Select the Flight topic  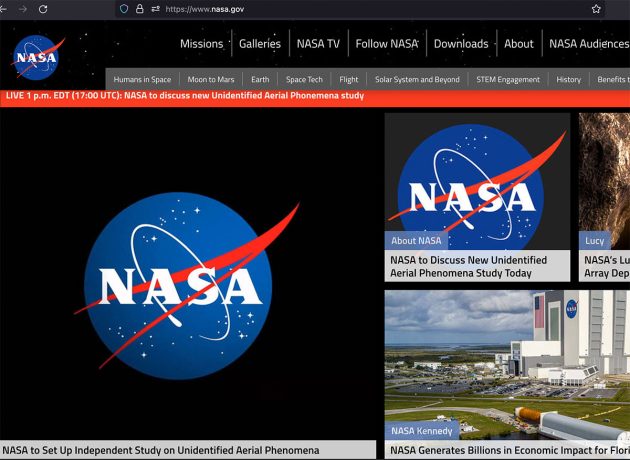[x=348, y=80]
